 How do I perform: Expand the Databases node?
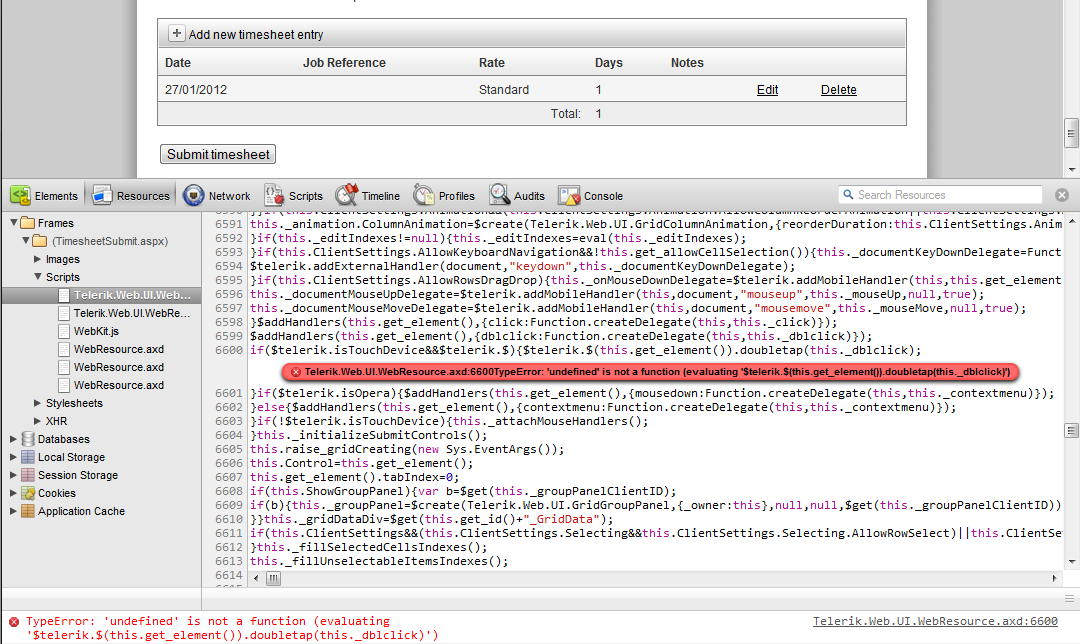pyautogui.click(x=13, y=439)
